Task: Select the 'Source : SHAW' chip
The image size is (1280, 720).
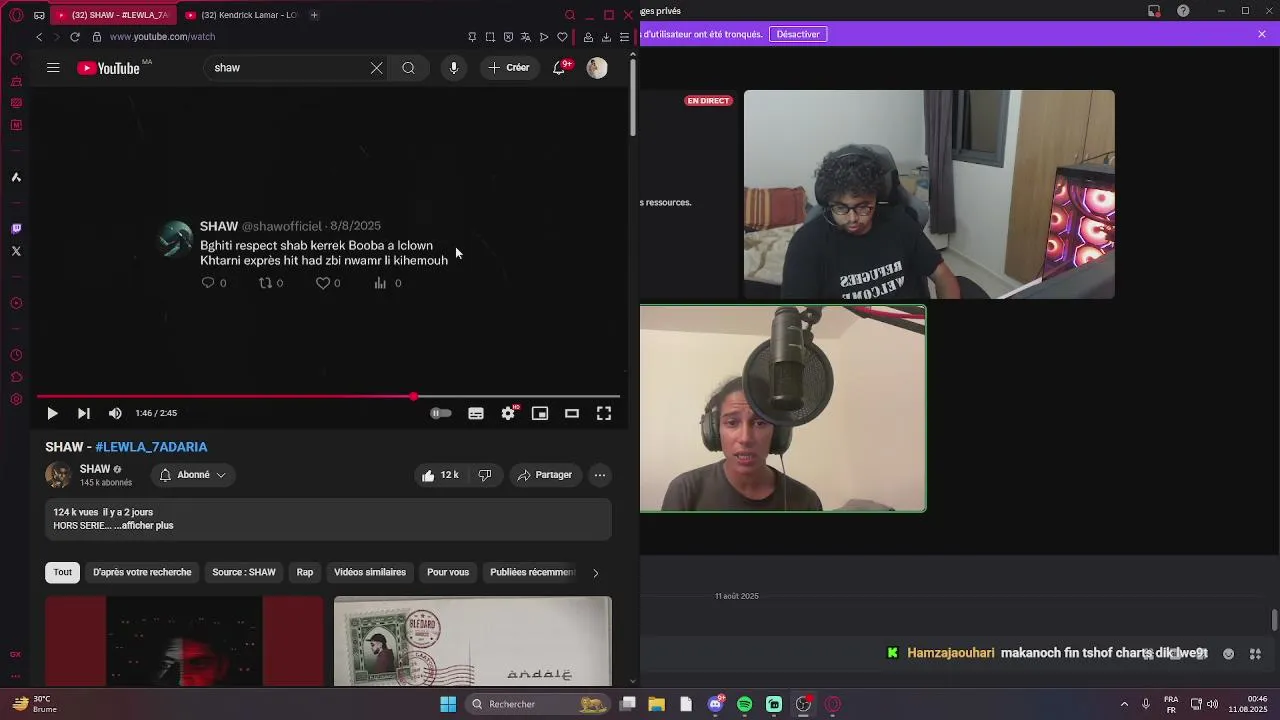Action: pos(244,572)
